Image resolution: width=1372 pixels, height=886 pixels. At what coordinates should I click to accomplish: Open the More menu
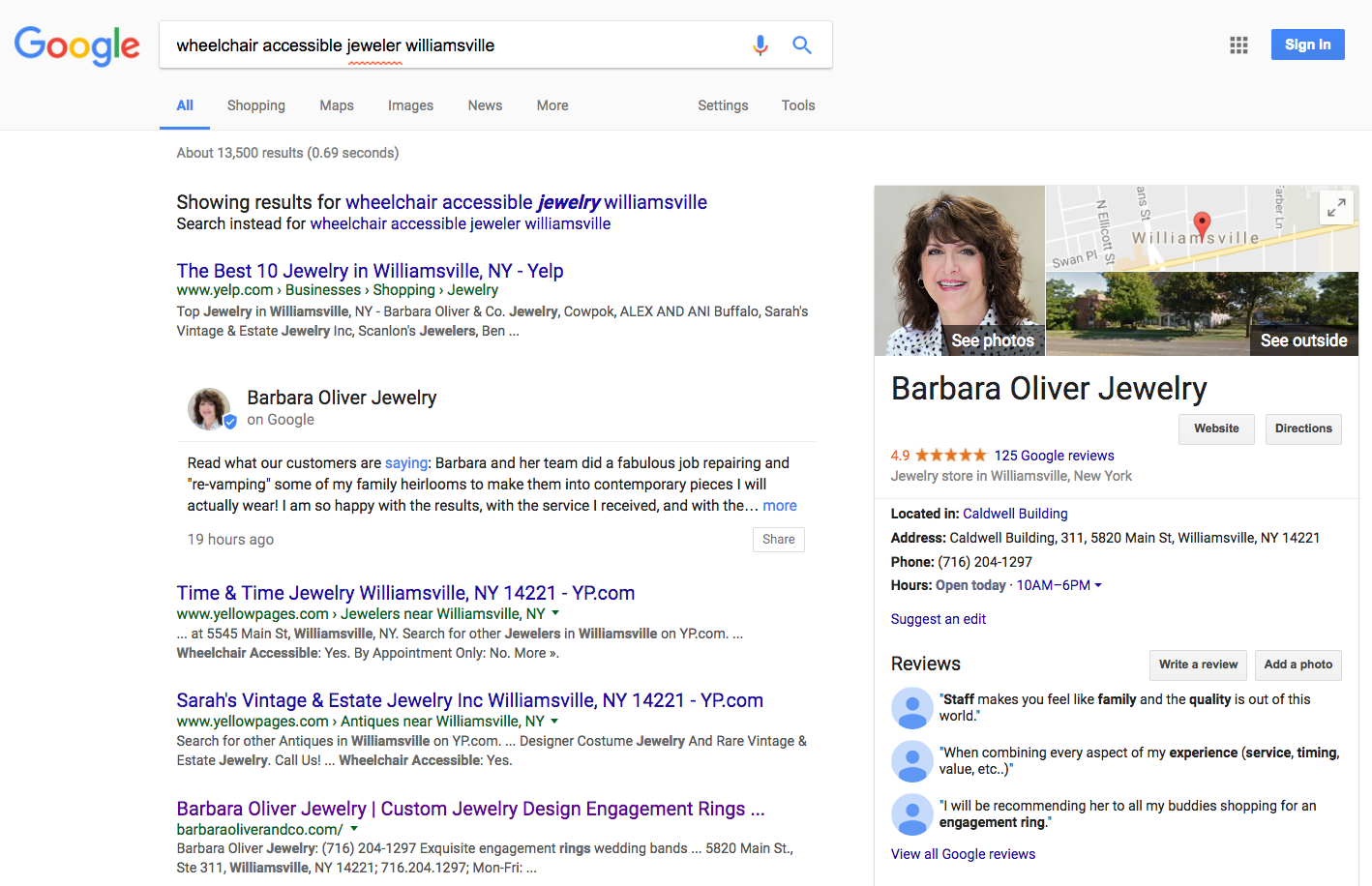pos(552,105)
